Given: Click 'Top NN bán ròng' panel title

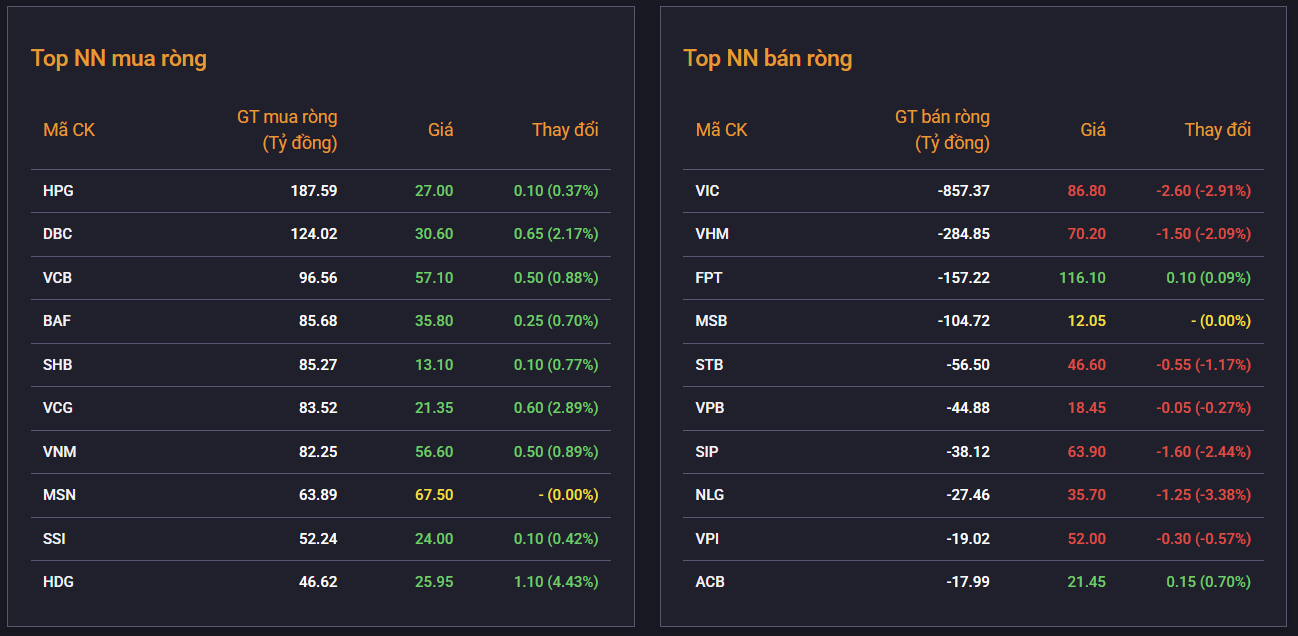Looking at the screenshot, I should point(768,58).
